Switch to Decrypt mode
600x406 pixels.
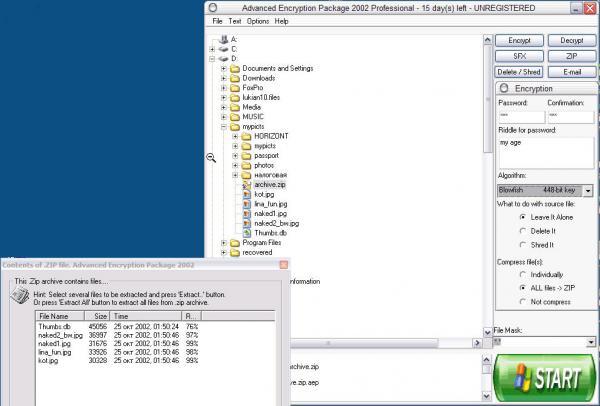[x=572, y=41]
